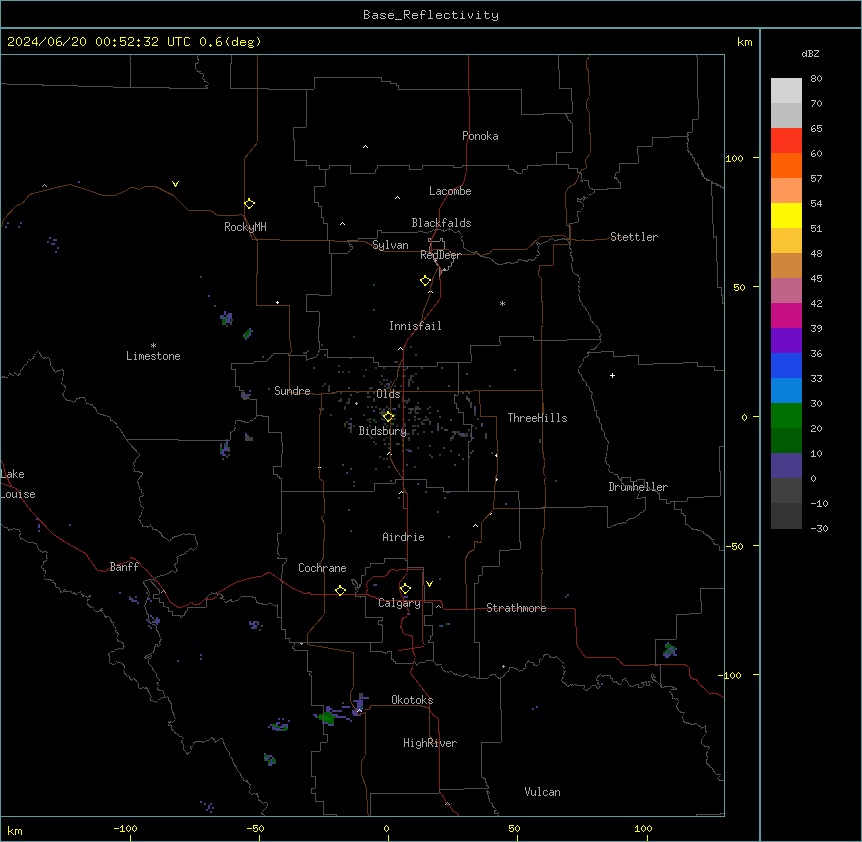862x842 pixels.
Task: Select the yellow diamond marker below Cochrane
Action: pyautogui.click(x=340, y=590)
